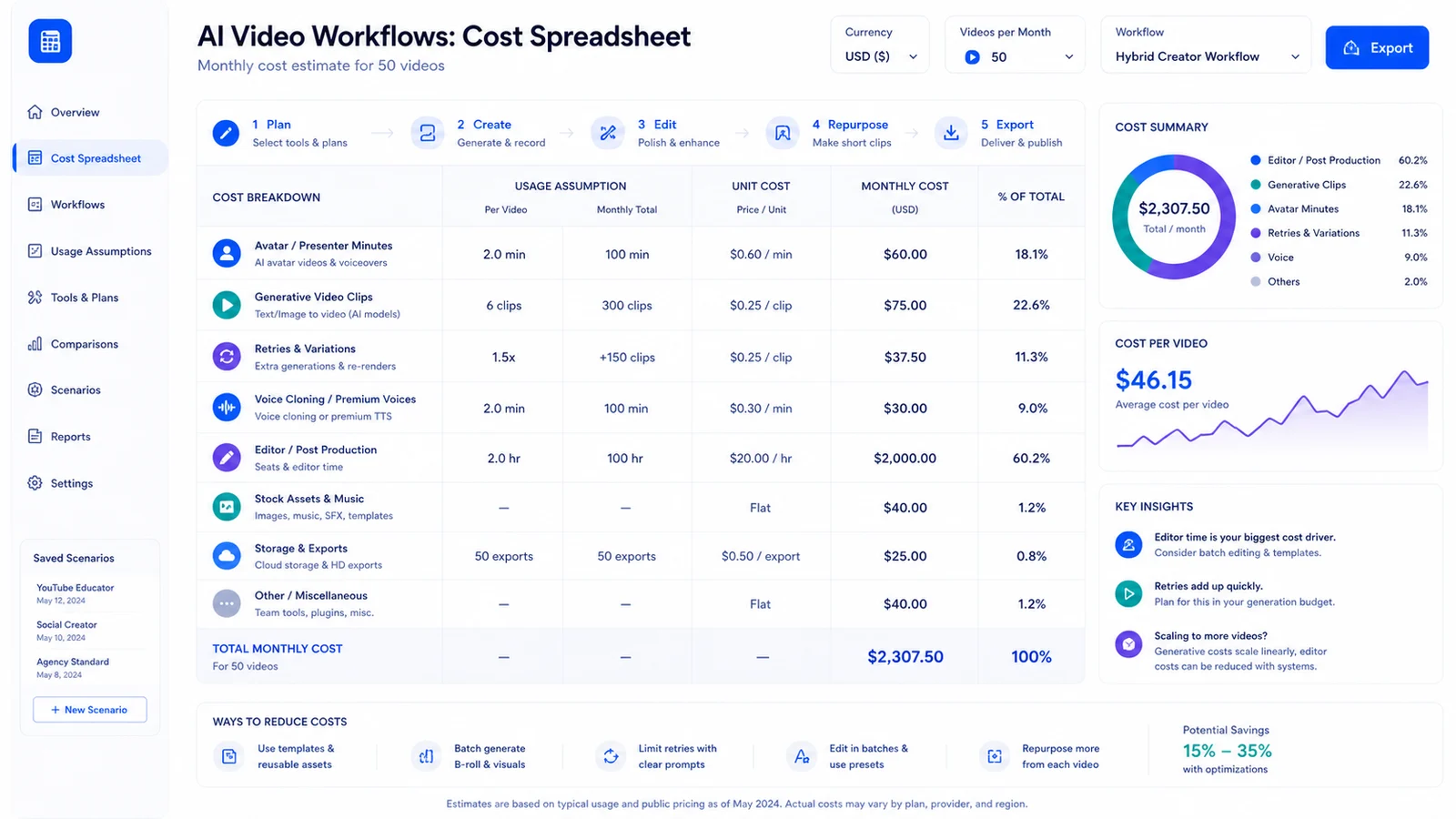Open the Videos per Month dropdown
Image resolution: width=1456 pixels, height=819 pixels.
pos(1015,45)
